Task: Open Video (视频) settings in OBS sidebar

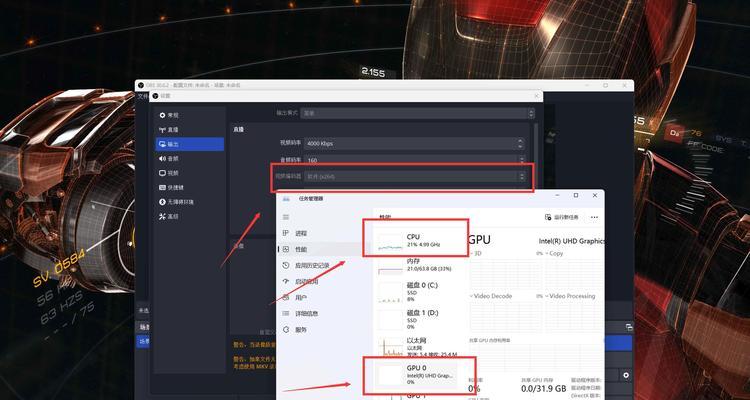Action: click(189, 173)
